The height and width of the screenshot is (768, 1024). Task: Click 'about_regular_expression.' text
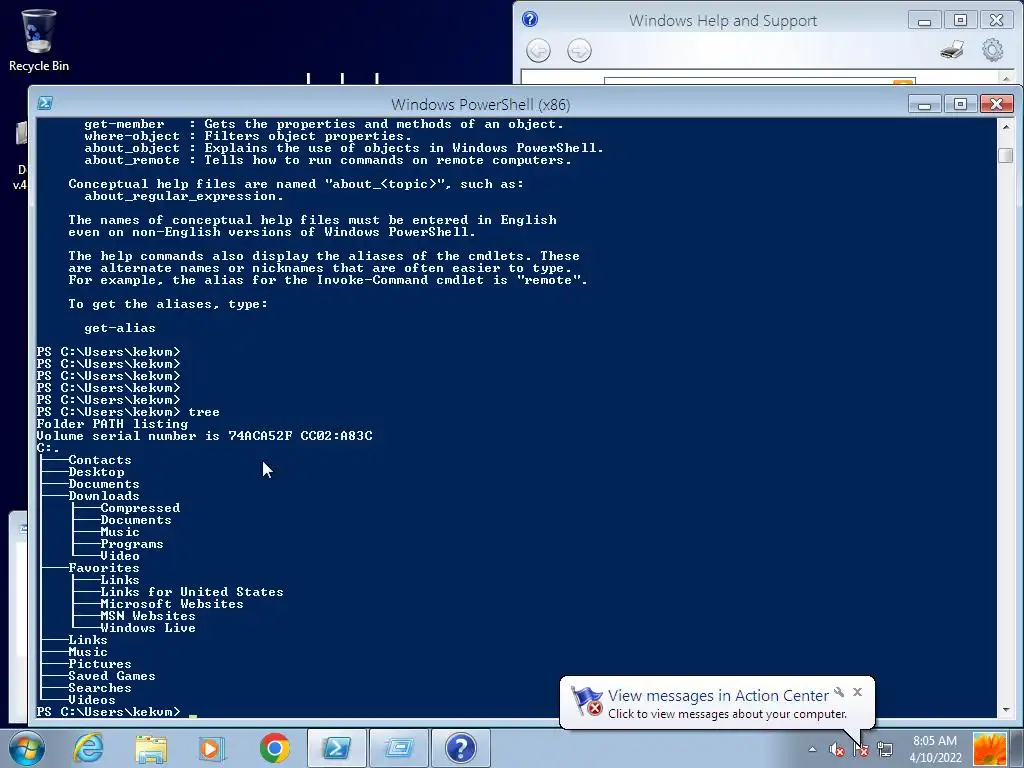(x=184, y=196)
